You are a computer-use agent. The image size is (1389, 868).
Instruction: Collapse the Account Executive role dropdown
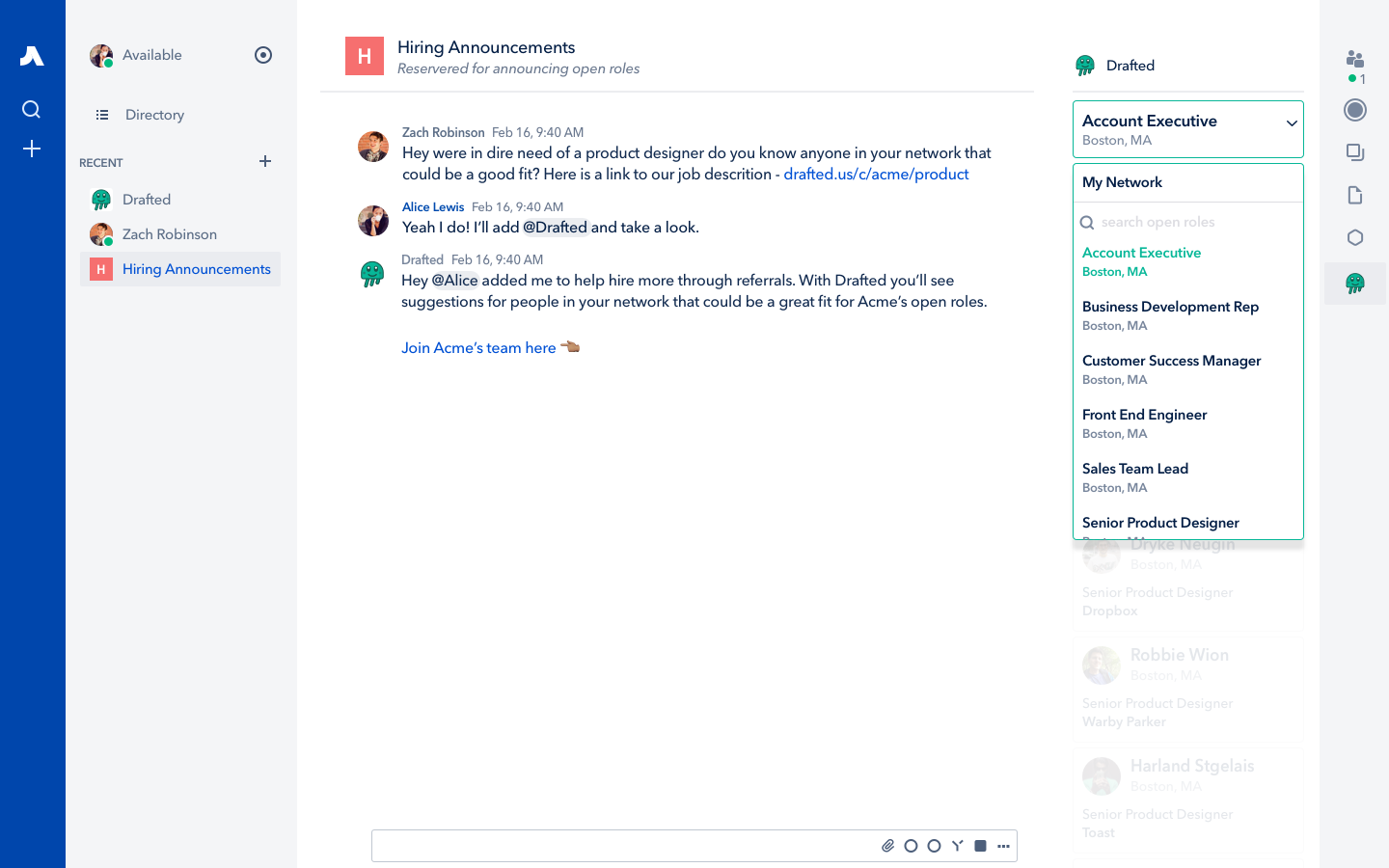[1188, 129]
